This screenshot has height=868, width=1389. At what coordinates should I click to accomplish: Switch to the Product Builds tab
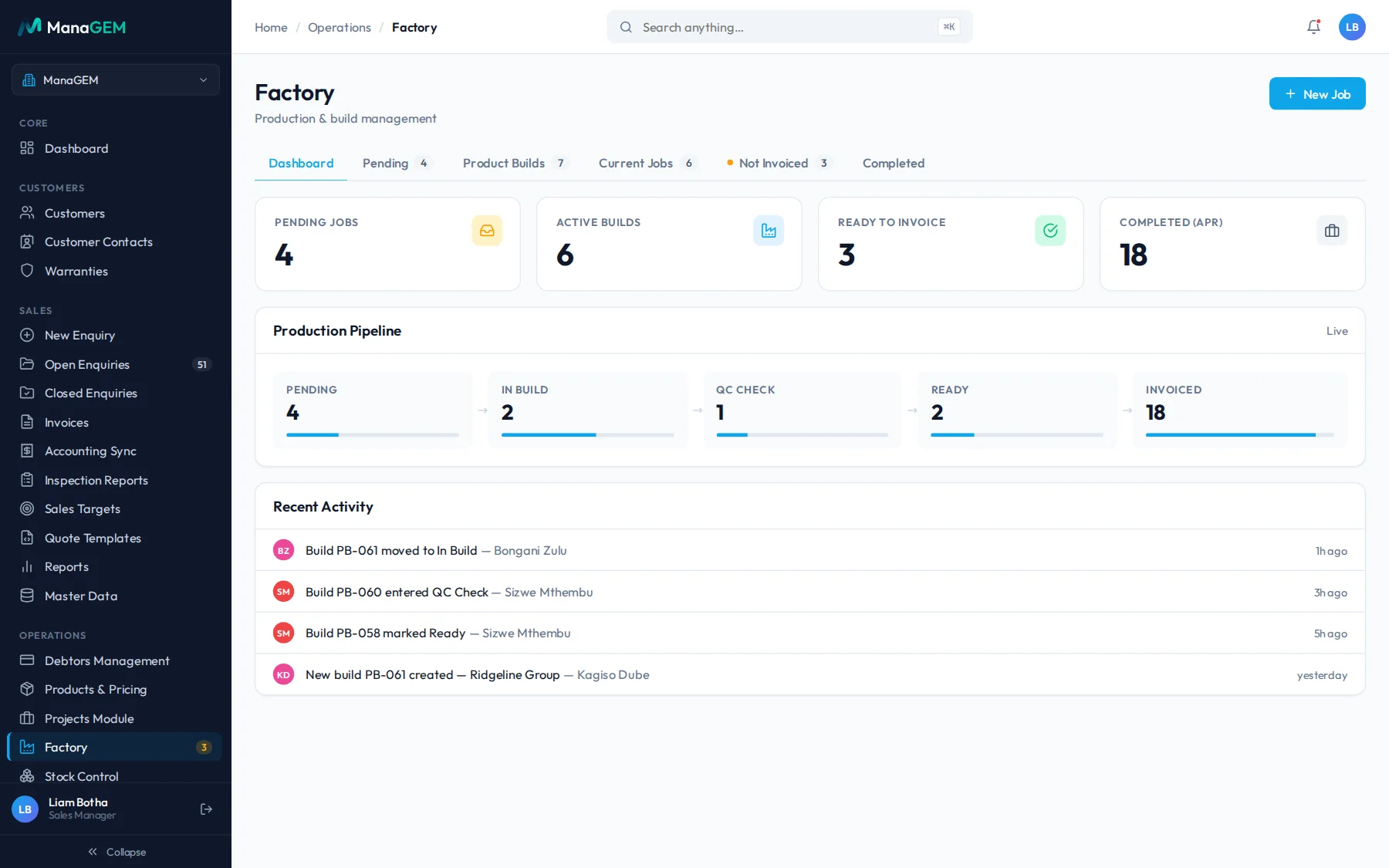[x=515, y=164]
